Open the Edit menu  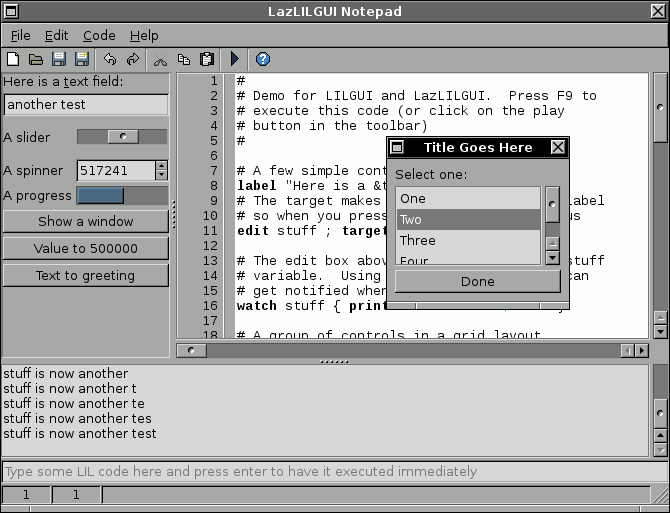(56, 36)
